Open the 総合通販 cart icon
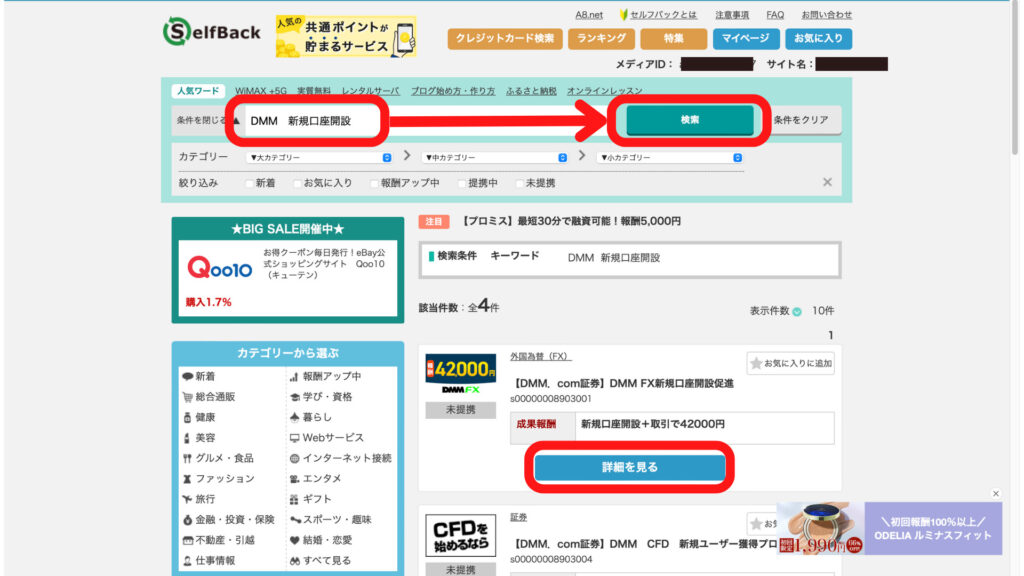 click(187, 397)
